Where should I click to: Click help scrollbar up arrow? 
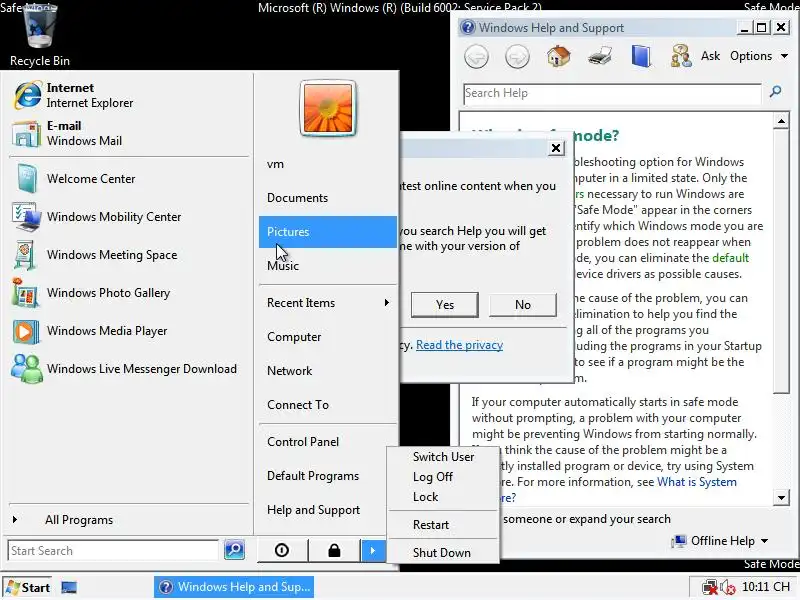pos(781,121)
